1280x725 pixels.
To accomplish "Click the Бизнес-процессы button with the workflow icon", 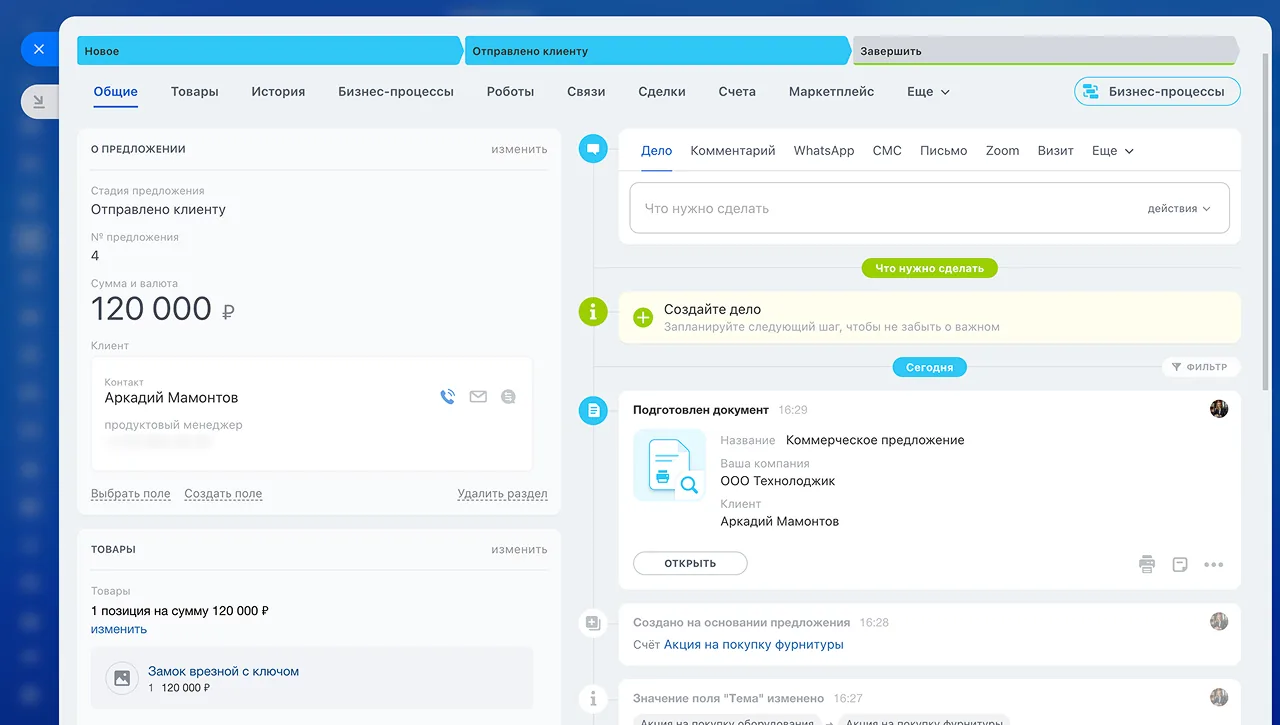I will [x=1157, y=91].
